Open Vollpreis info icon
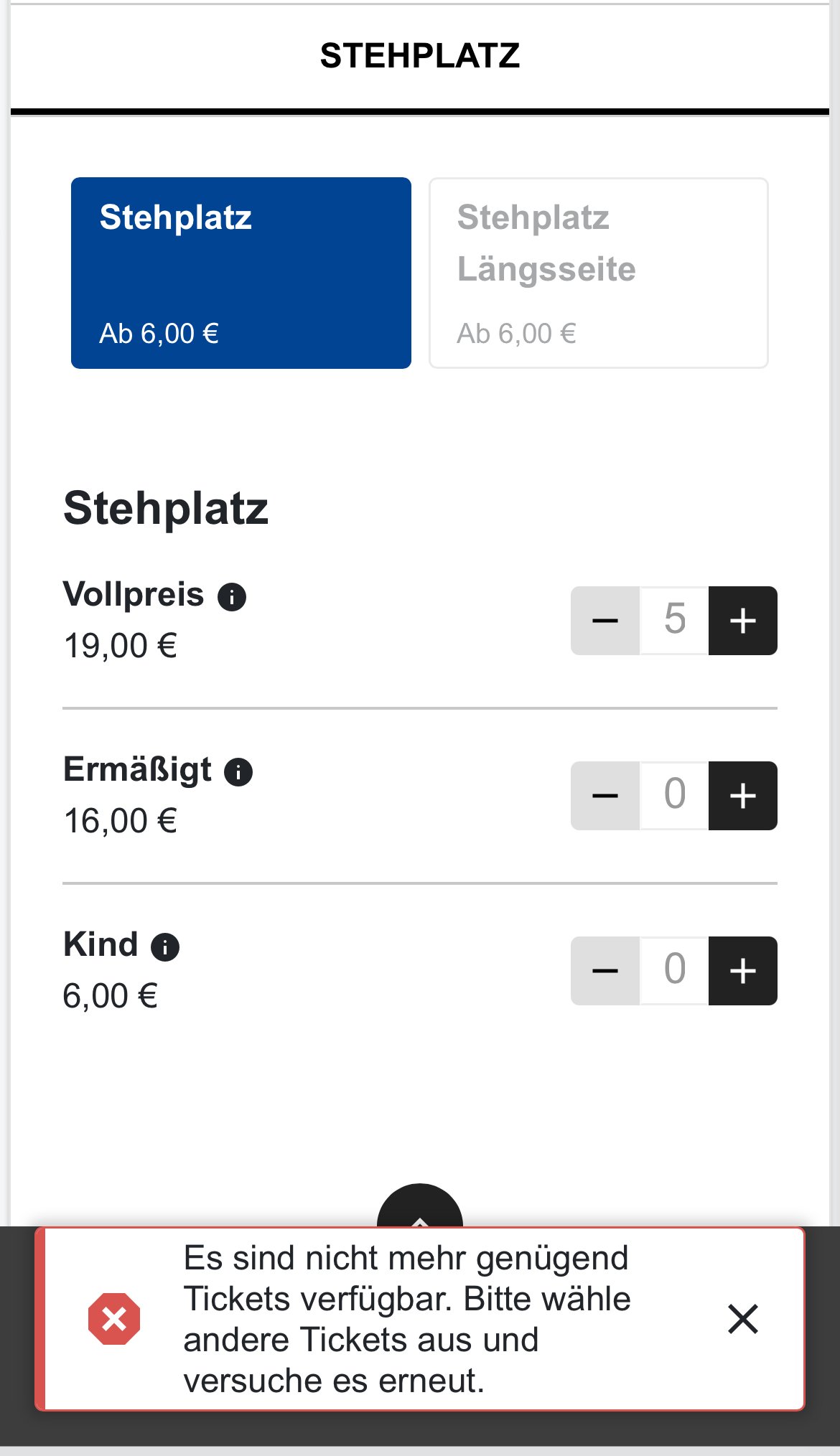Screen dimensions: 840x1456 [232, 597]
